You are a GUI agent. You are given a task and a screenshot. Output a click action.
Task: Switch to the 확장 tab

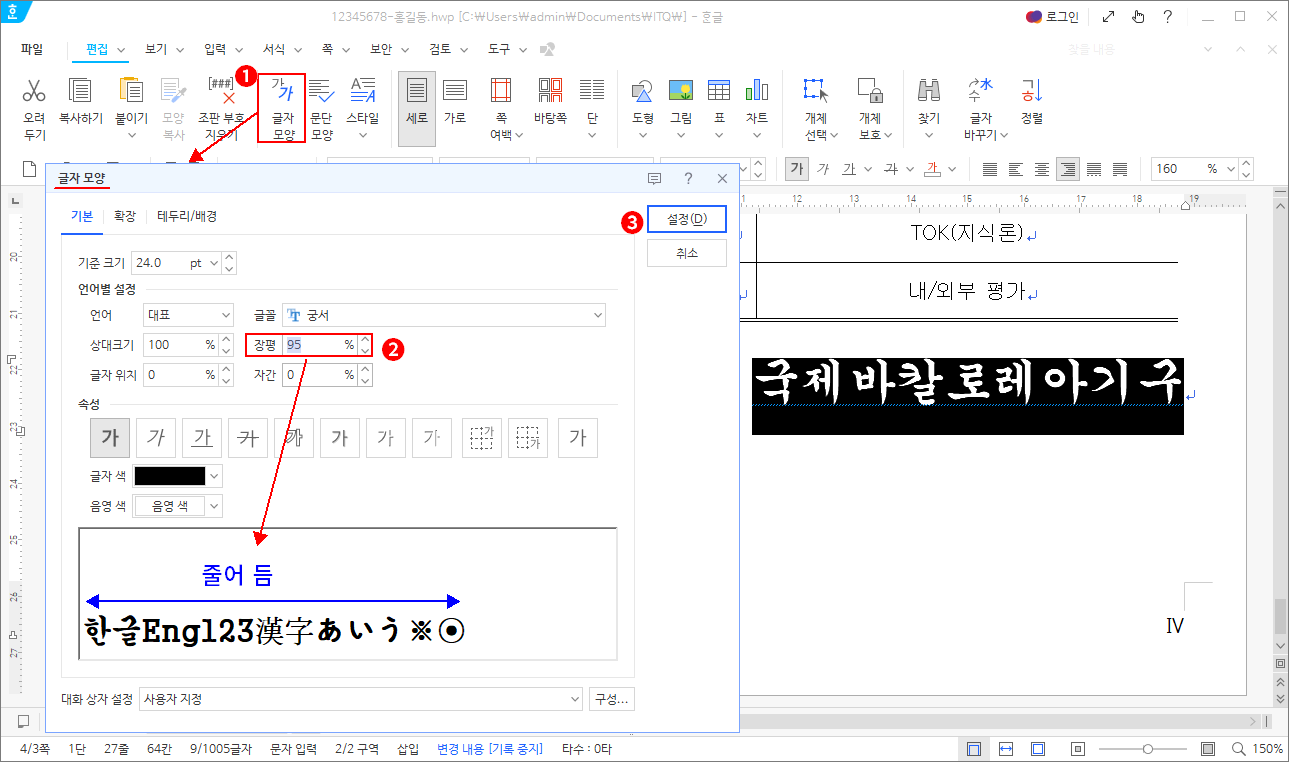[x=124, y=214]
